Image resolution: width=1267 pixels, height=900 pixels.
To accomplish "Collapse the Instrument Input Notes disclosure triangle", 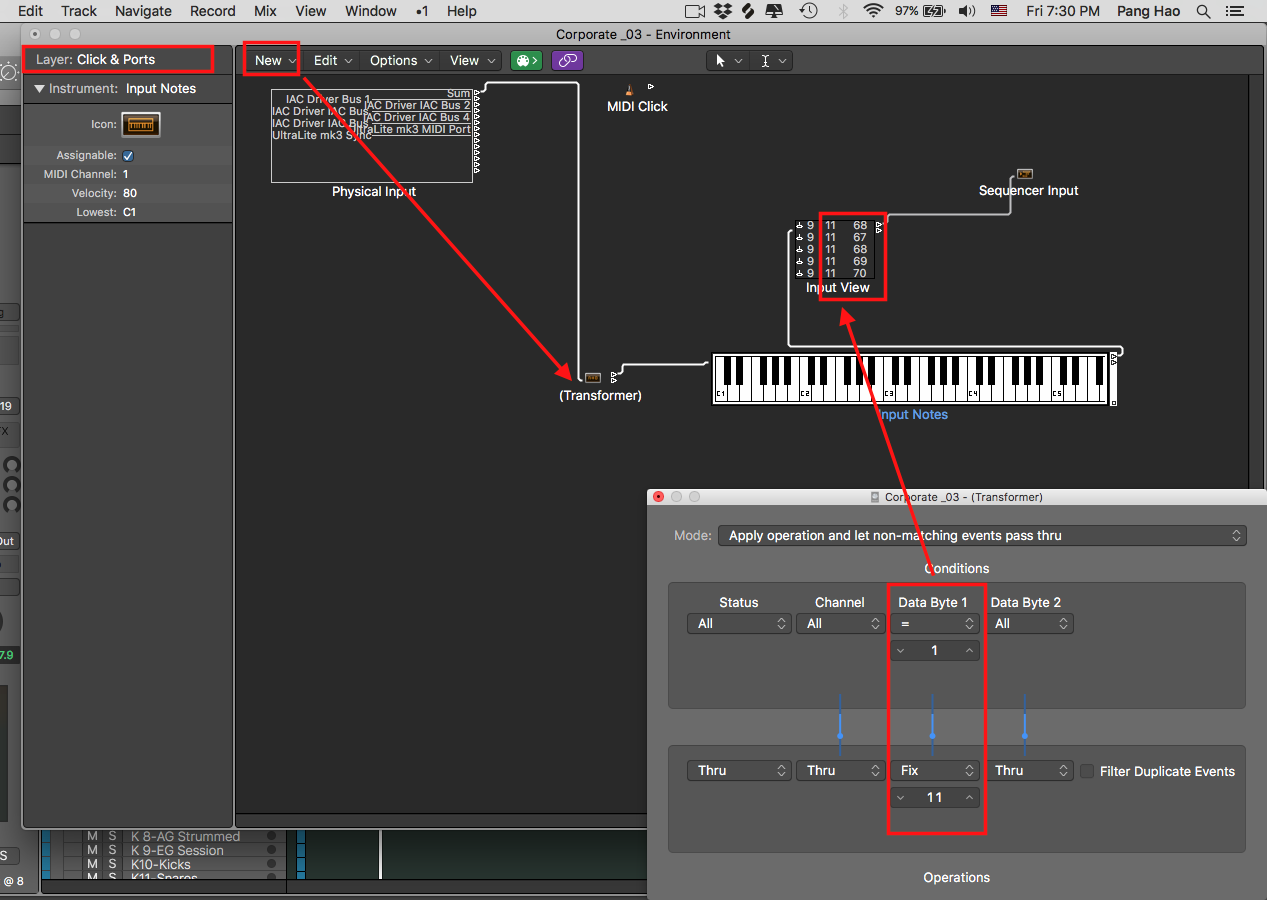I will (x=39, y=89).
